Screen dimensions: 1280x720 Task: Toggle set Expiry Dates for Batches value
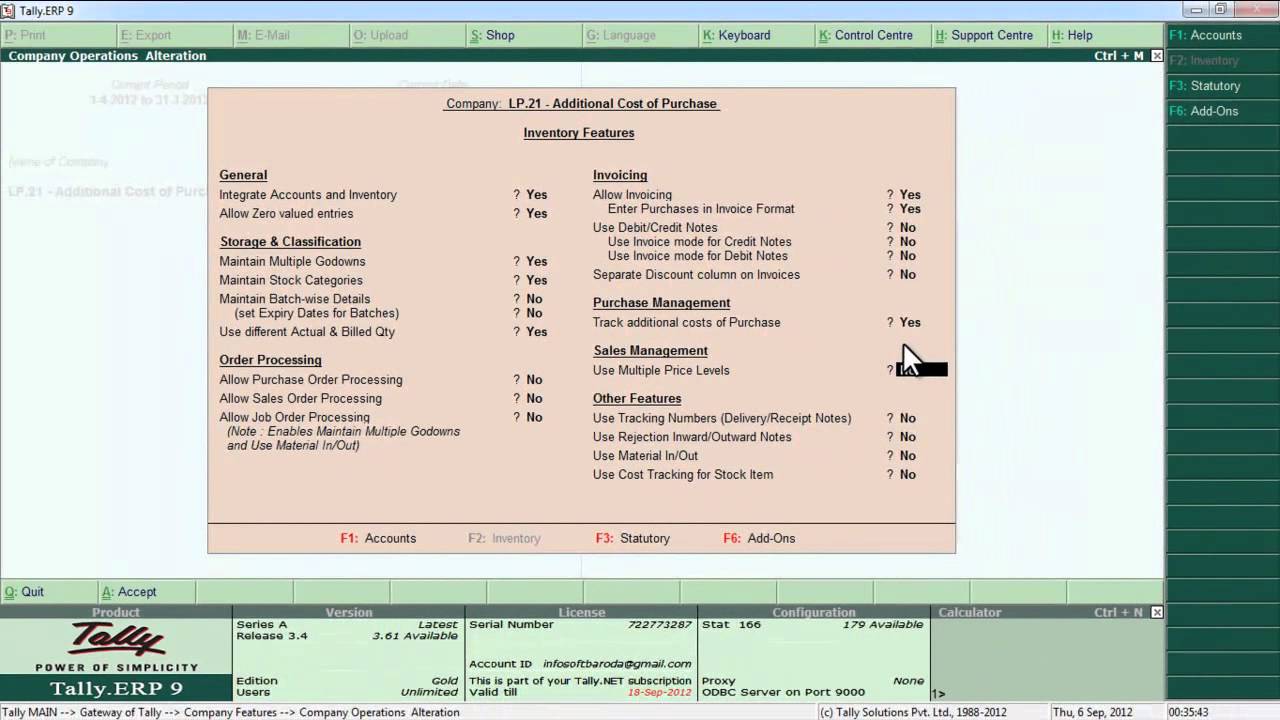point(534,313)
